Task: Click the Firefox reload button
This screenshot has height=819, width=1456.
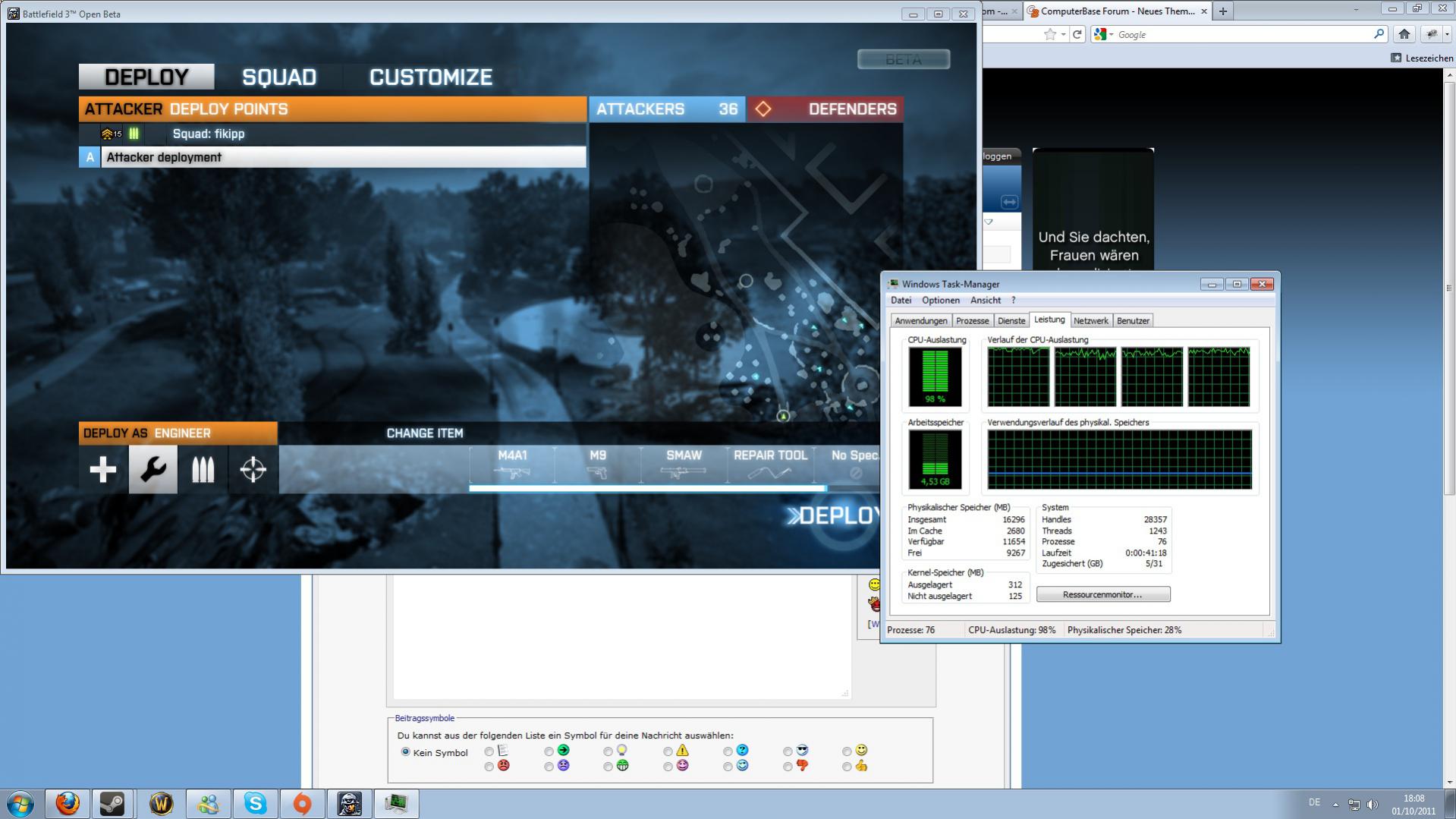Action: tap(1077, 34)
